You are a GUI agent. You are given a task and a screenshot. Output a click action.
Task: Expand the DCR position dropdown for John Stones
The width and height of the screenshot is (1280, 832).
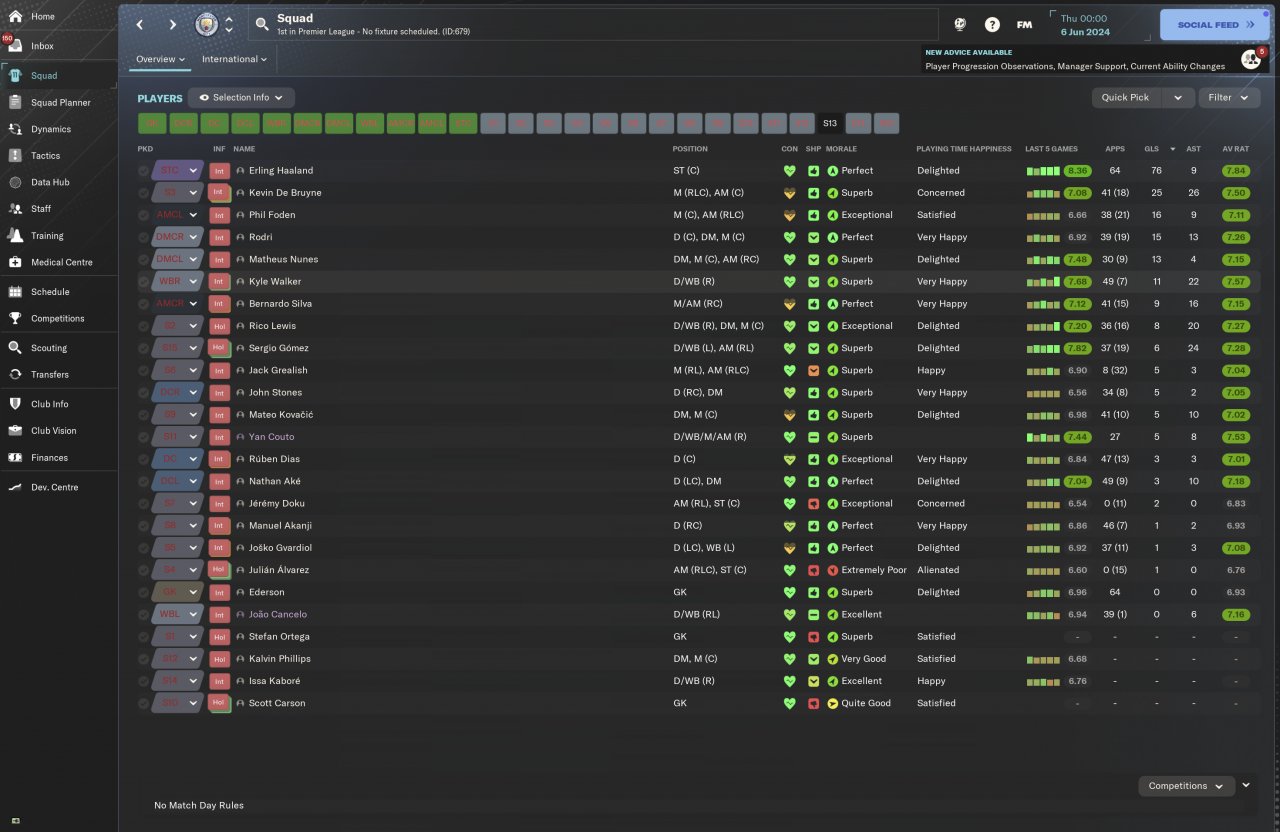[x=194, y=392]
